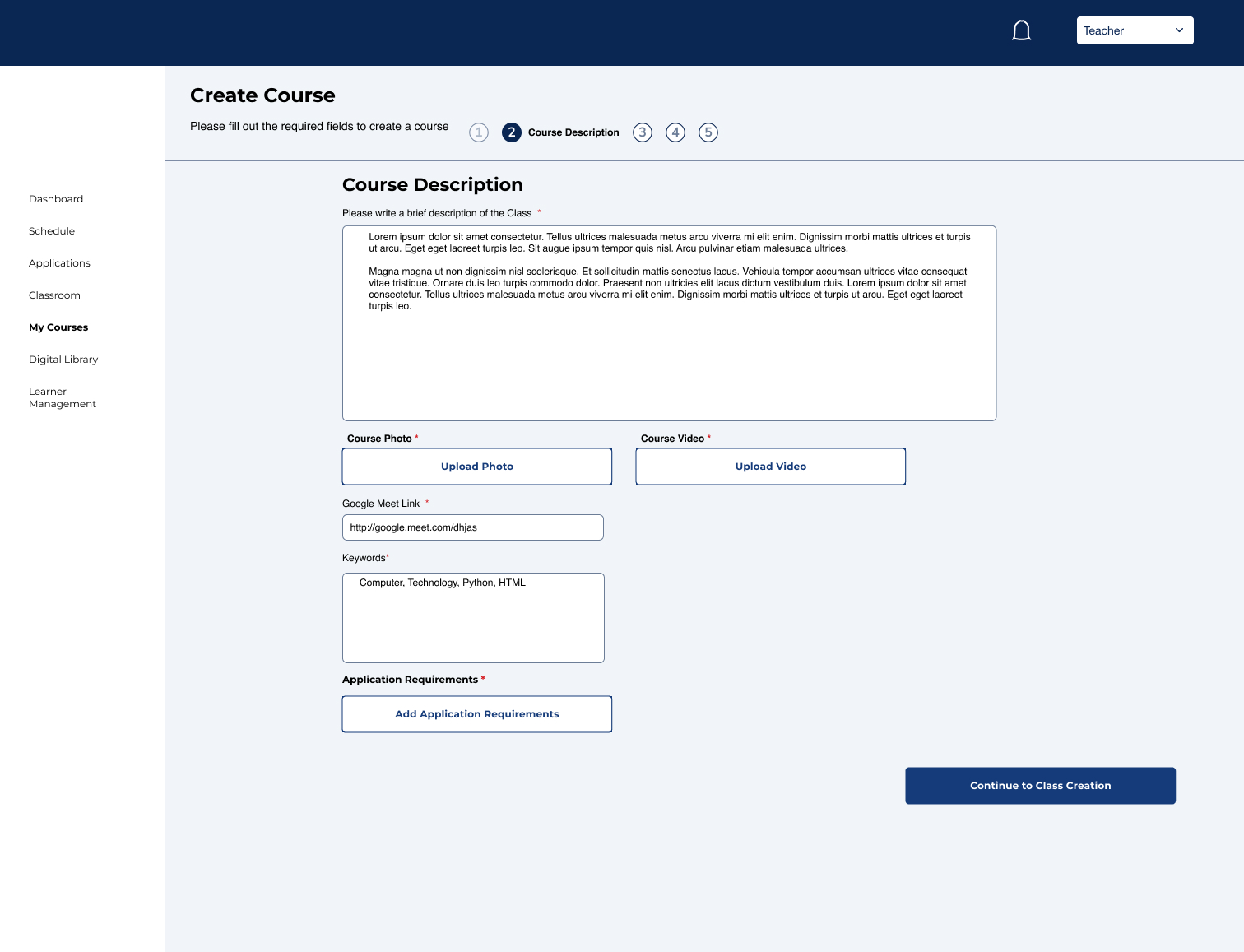Screen dimensions: 1244x952
Task: Select step 2 Course Description indicator
Action: [512, 132]
